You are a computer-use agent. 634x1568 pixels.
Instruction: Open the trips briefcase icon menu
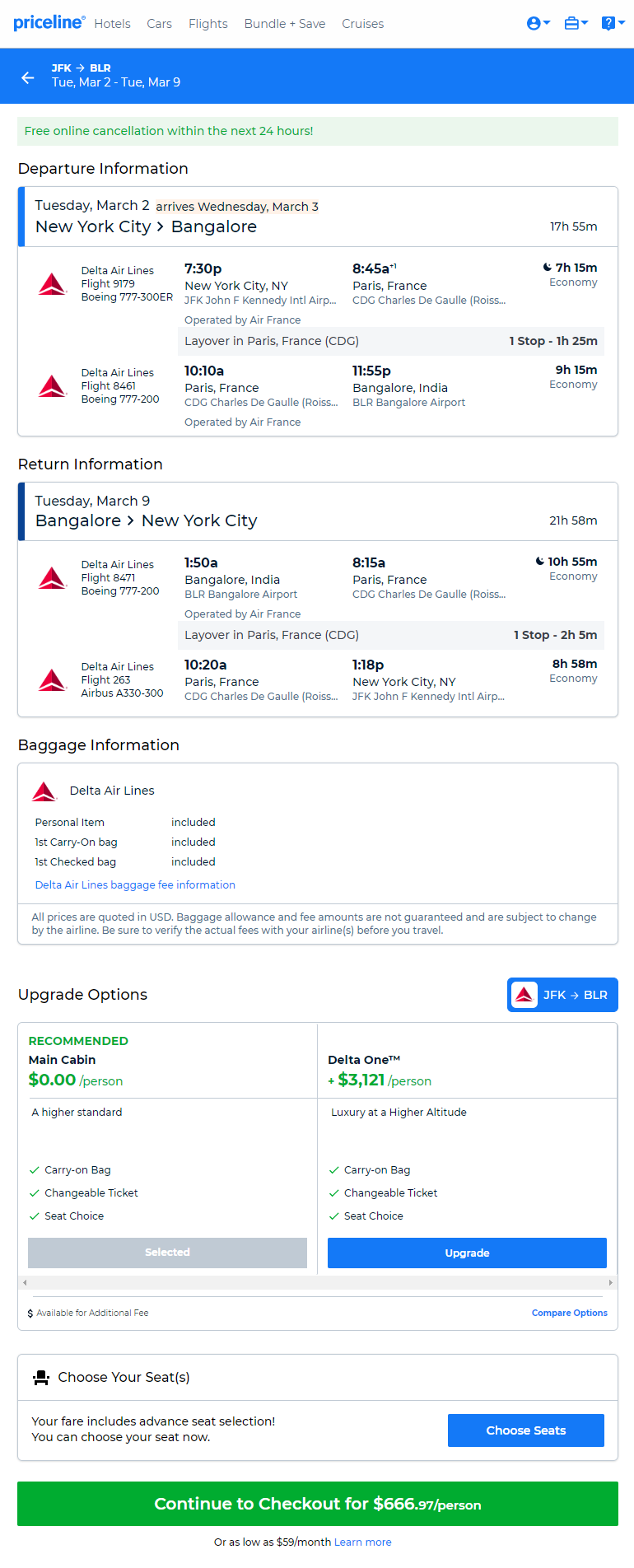[575, 24]
